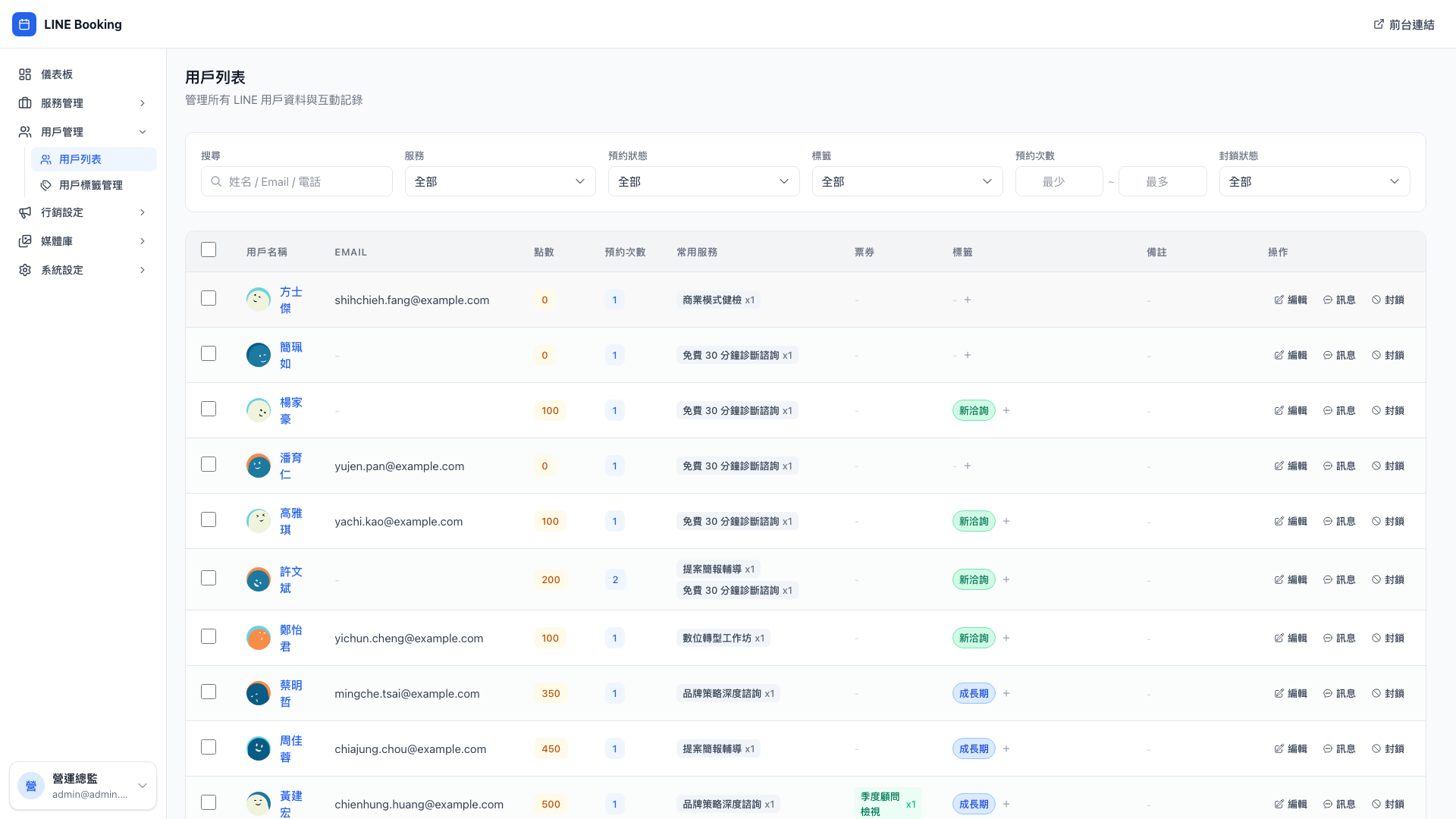Add a tag with plus icon for 簡珮如

(968, 355)
